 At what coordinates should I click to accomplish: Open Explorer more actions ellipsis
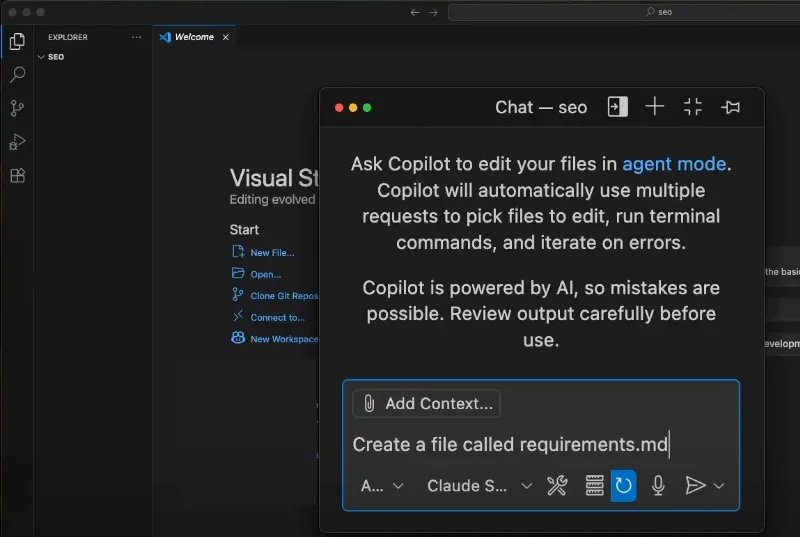pos(136,37)
